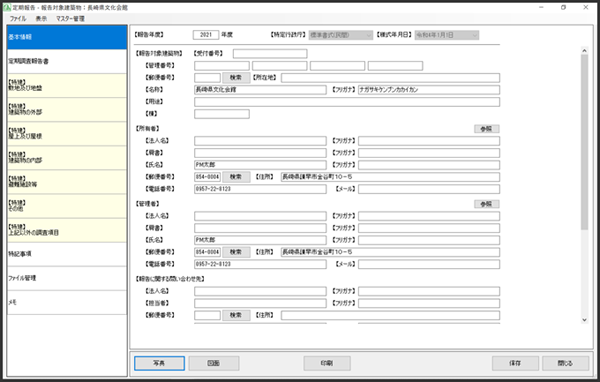Click the 問い合わせ先 住所 field

tap(390, 315)
